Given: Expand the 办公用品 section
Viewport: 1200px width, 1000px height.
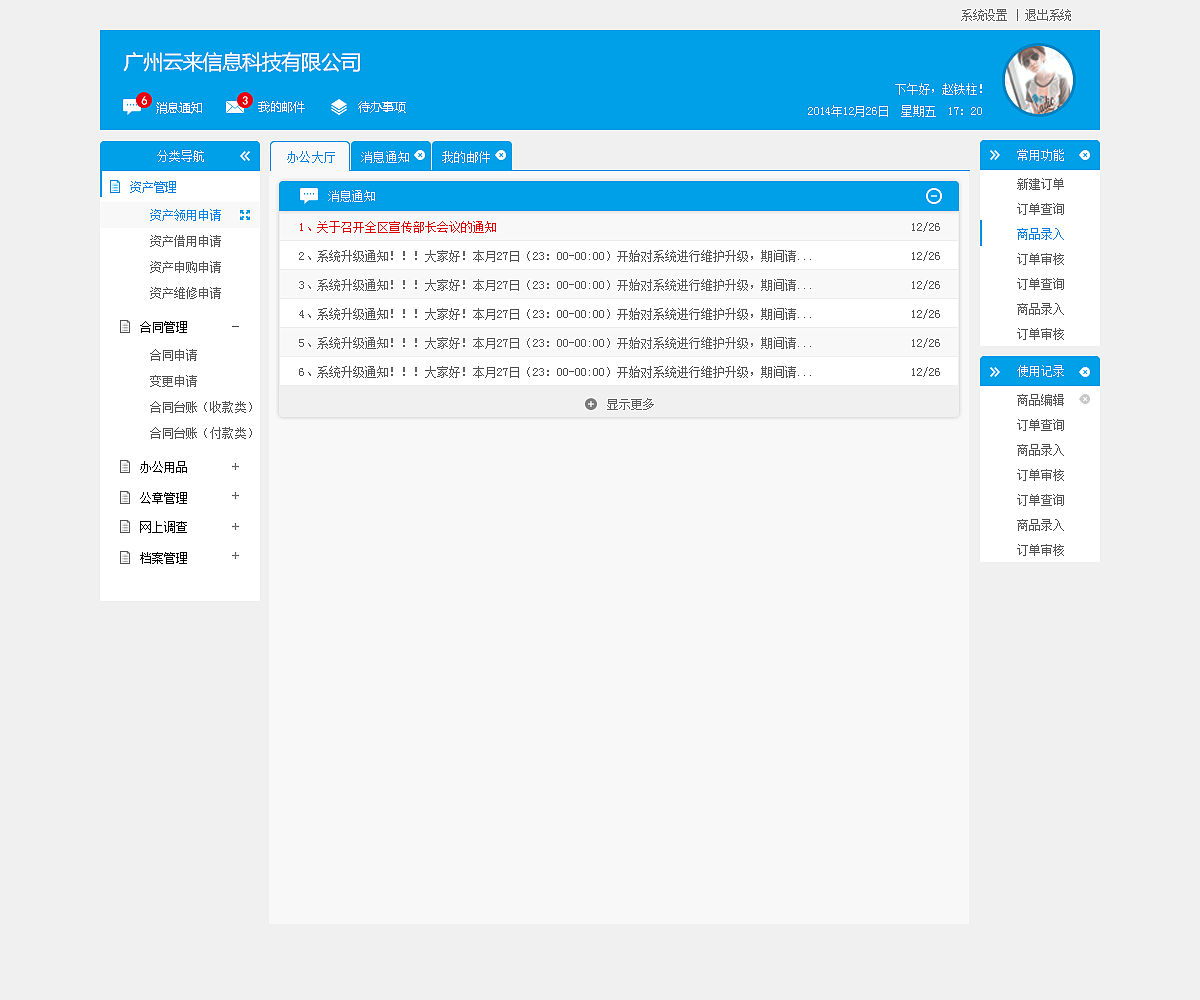Looking at the screenshot, I should click(235, 466).
